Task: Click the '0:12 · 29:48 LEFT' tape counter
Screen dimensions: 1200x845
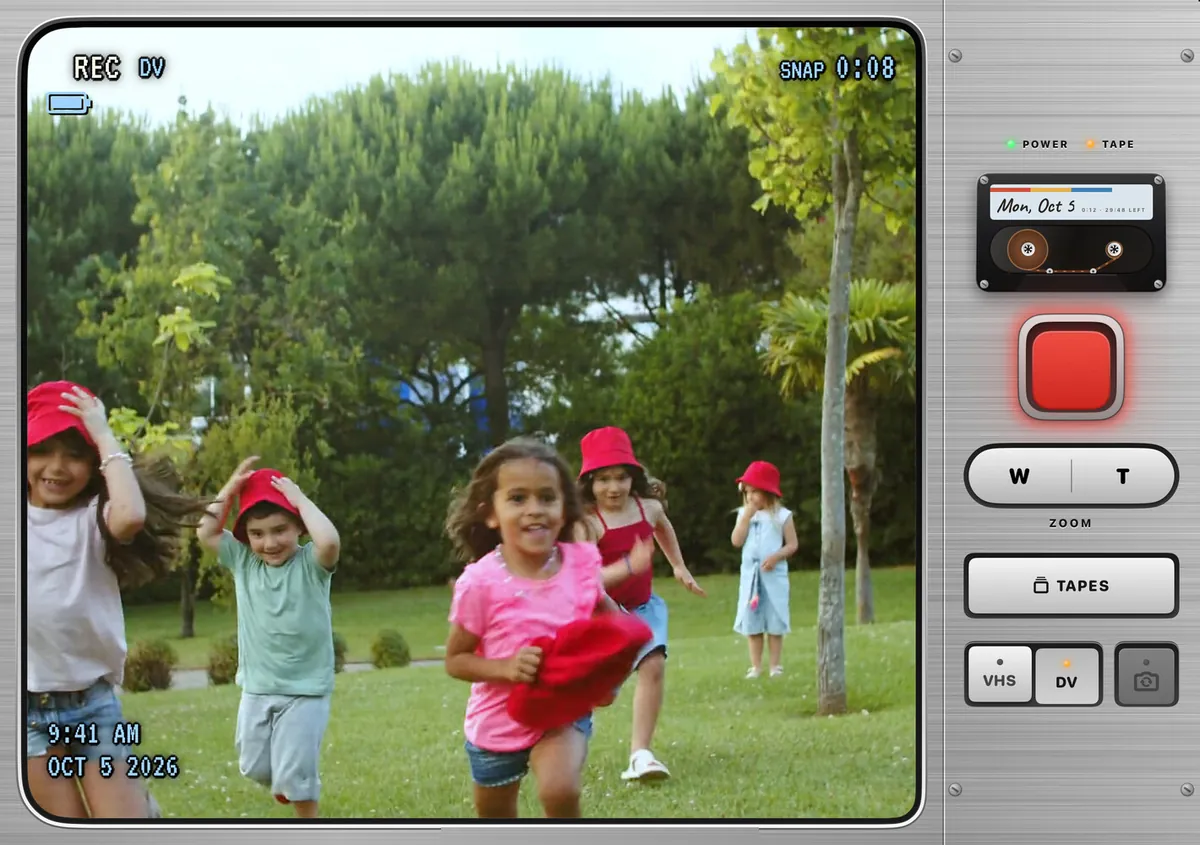Action: tap(1113, 208)
